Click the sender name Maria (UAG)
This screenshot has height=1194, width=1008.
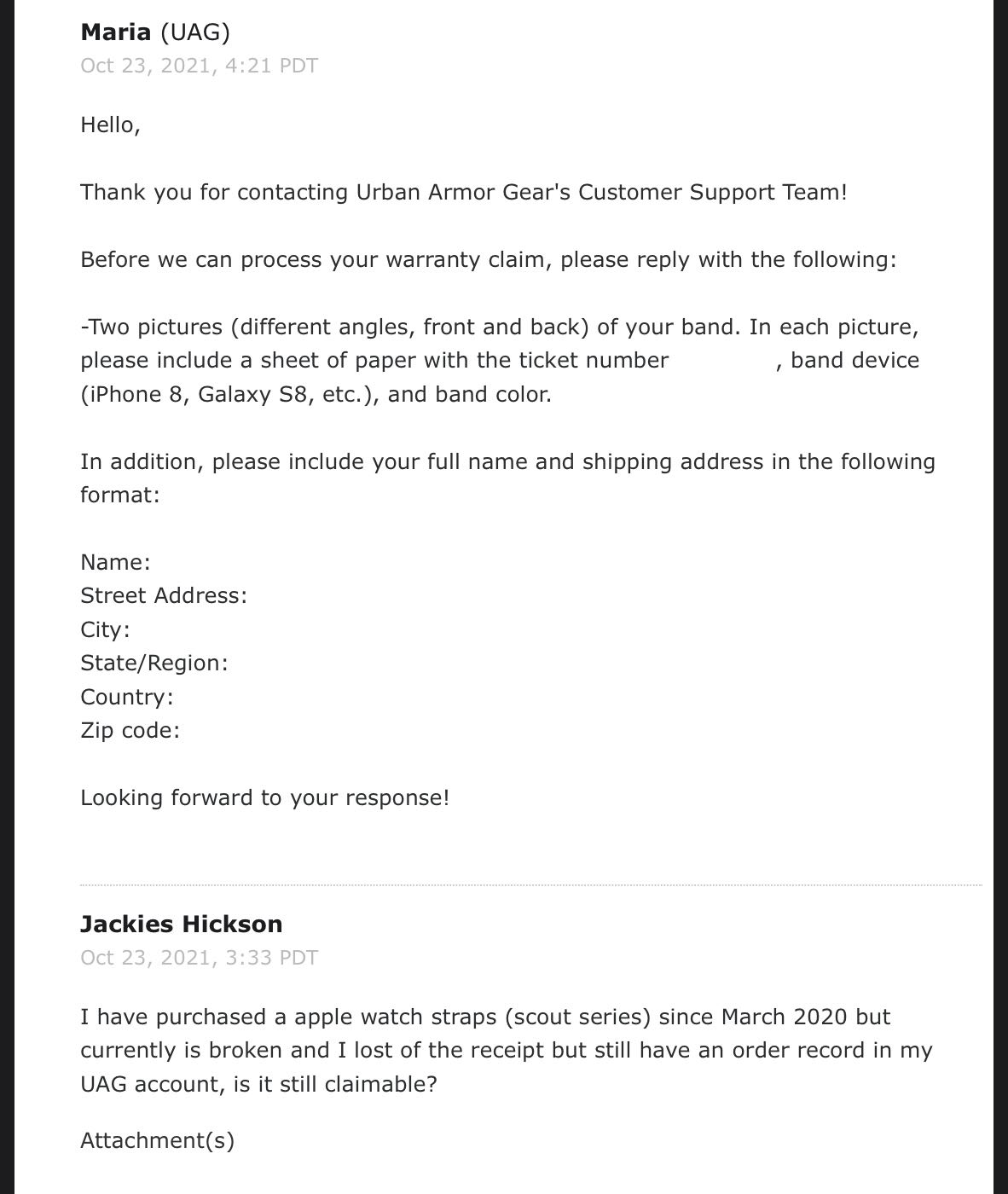(x=155, y=32)
